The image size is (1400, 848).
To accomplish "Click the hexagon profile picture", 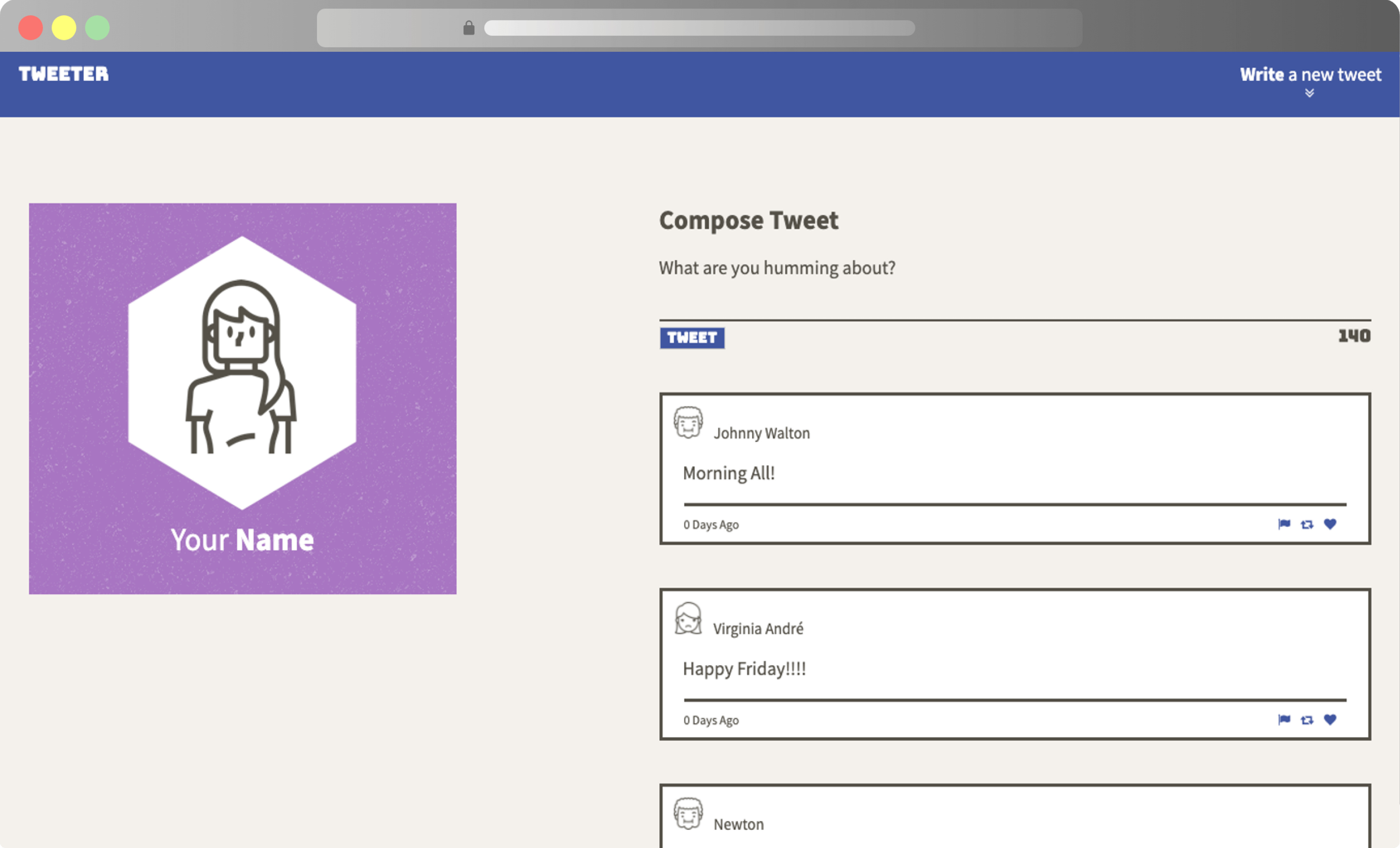I will (x=242, y=372).
